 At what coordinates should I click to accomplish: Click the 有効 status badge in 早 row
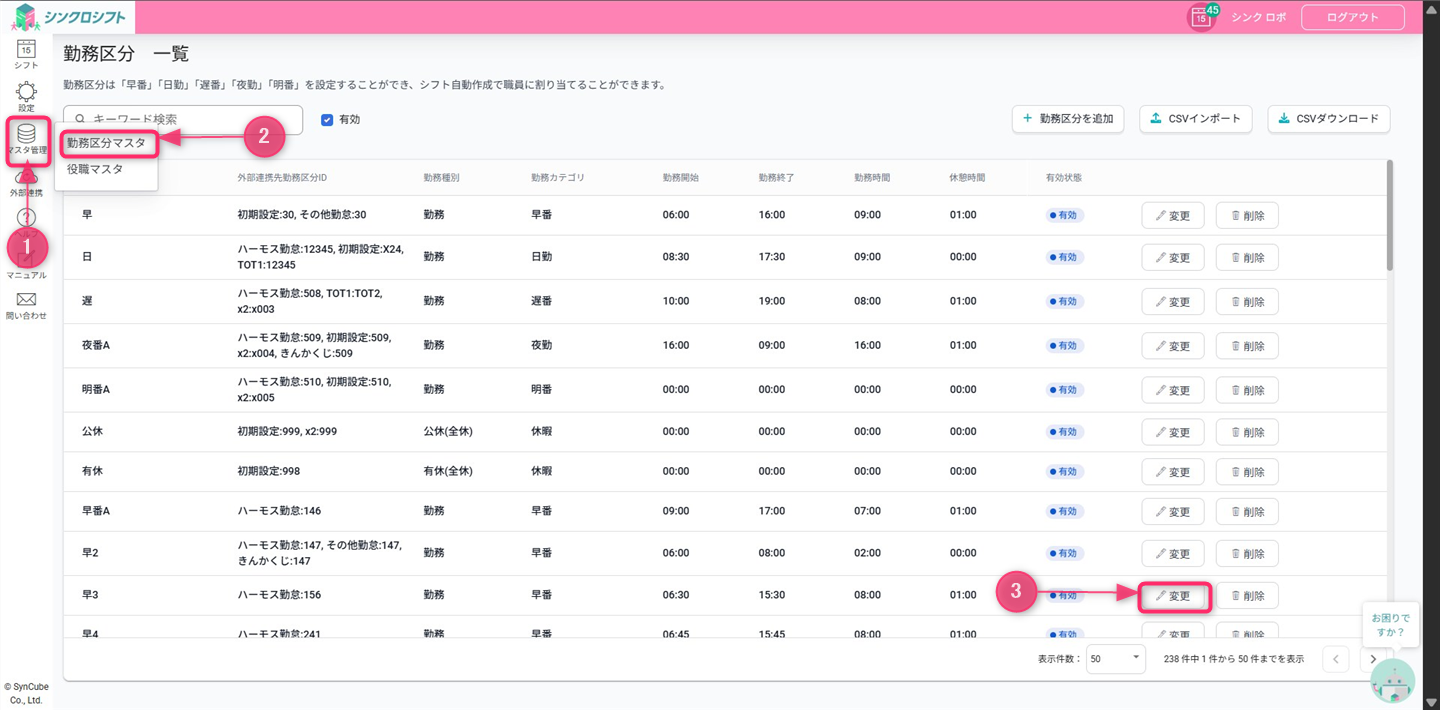[x=1064, y=216]
